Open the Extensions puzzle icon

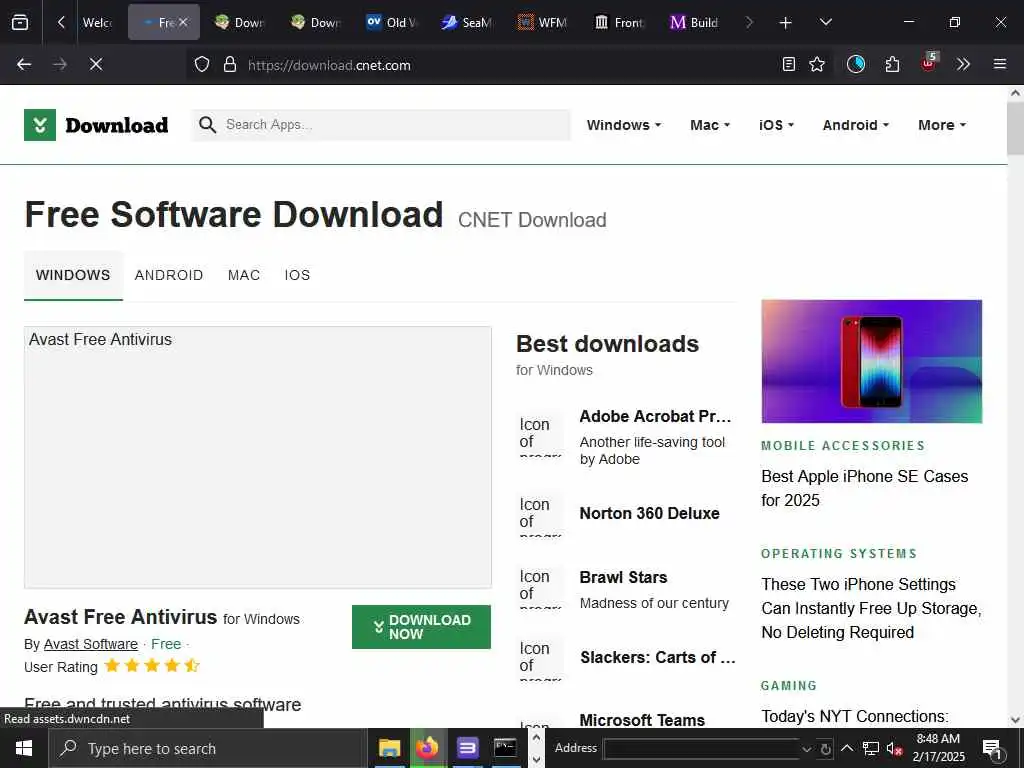(x=892, y=65)
